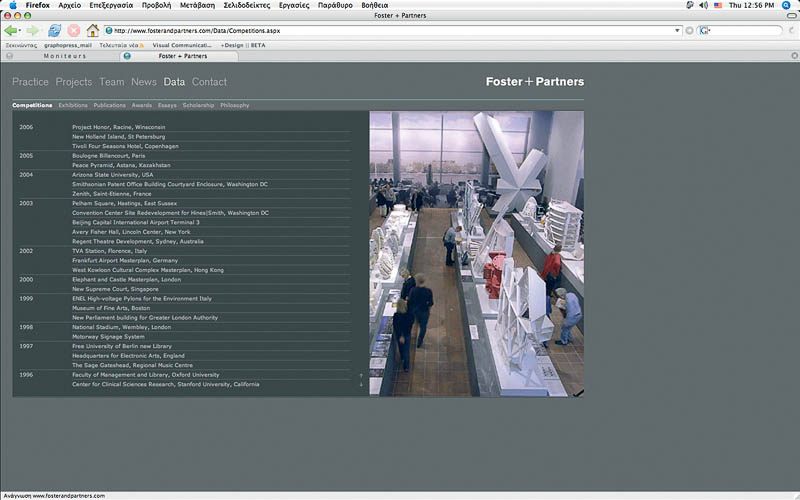Switch to the Scholarship sub-tab
Image resolution: width=800 pixels, height=500 pixels.
198,105
